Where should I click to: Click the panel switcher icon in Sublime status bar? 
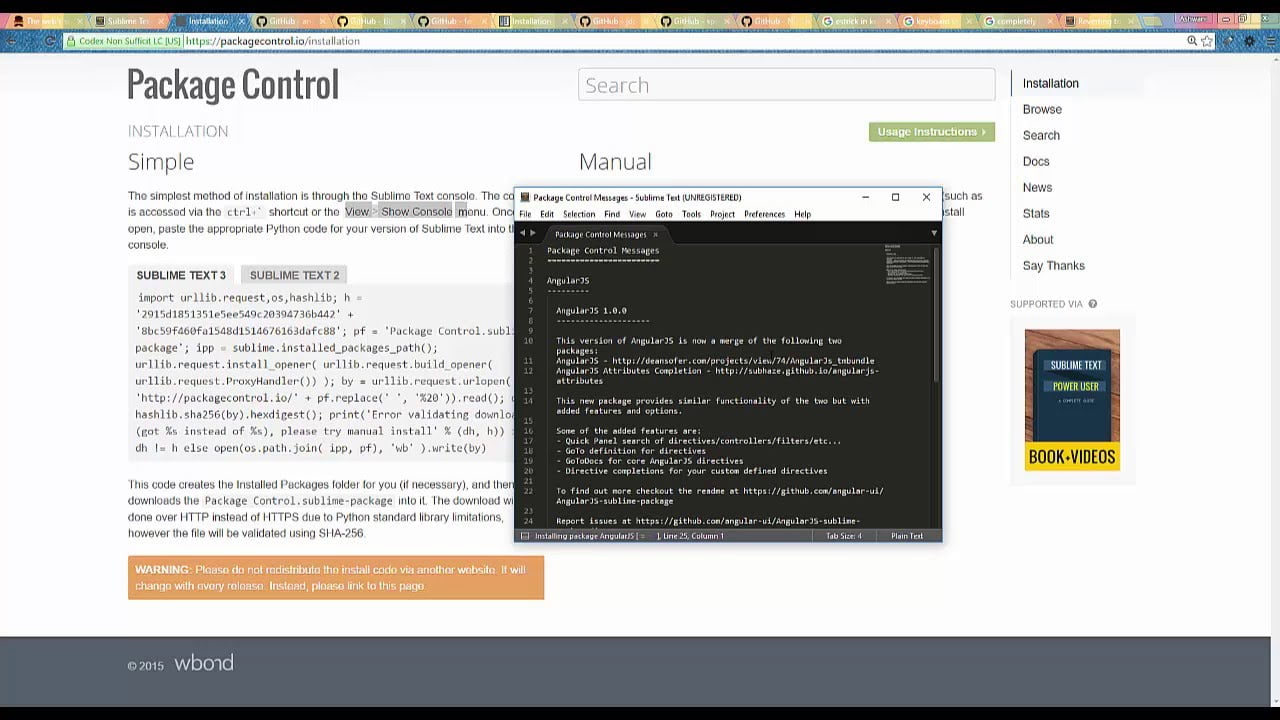point(525,536)
